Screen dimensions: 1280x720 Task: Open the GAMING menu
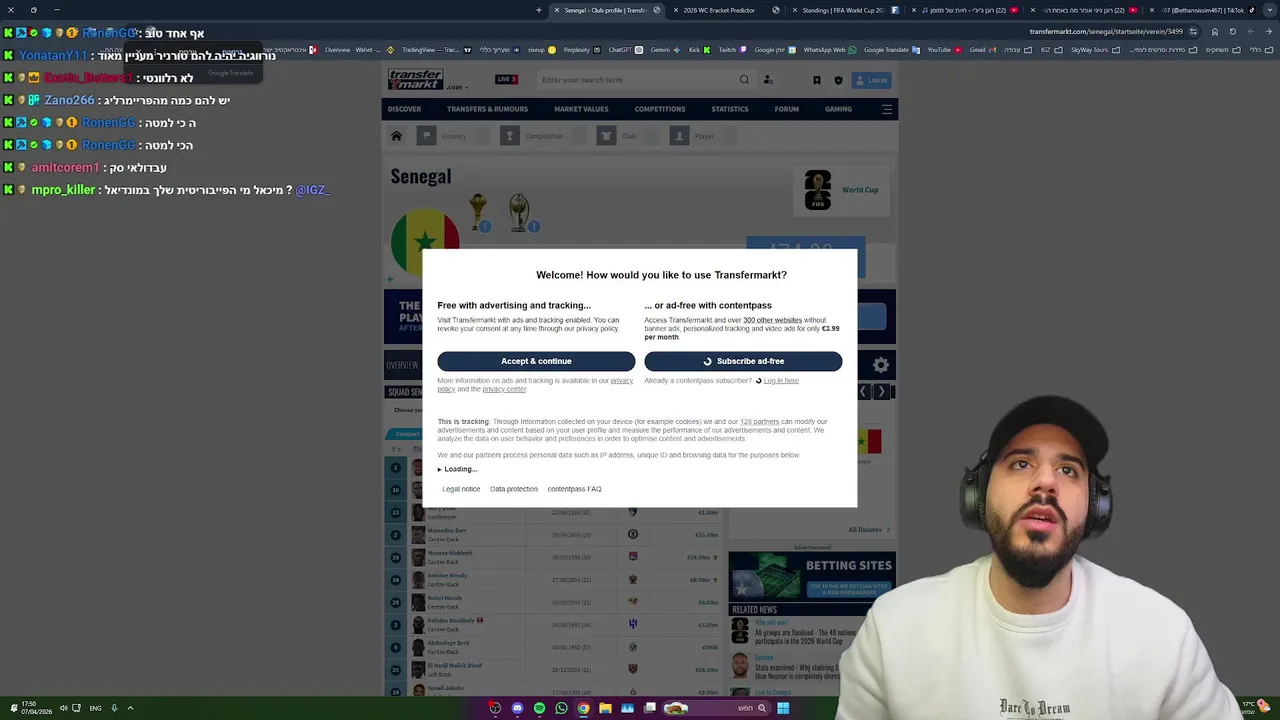(x=838, y=109)
